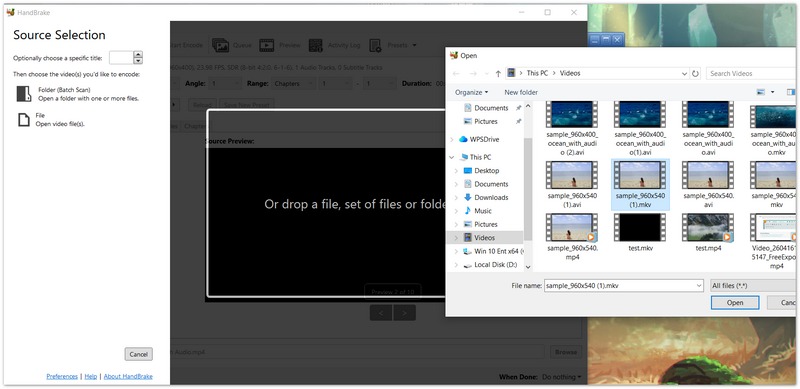Select the Win 10 Ent x64 drive
This screenshot has height=389, width=800.
pyautogui.click(x=493, y=251)
